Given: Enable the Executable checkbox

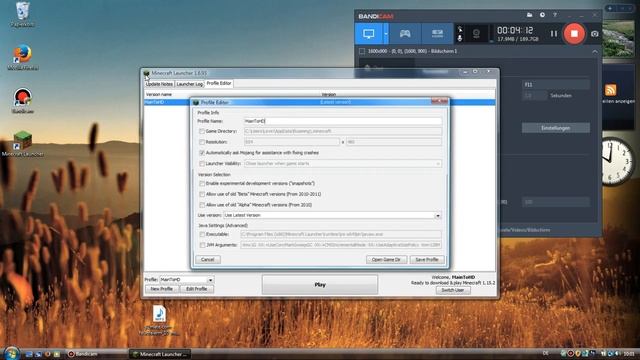Looking at the screenshot, I should [x=202, y=235].
